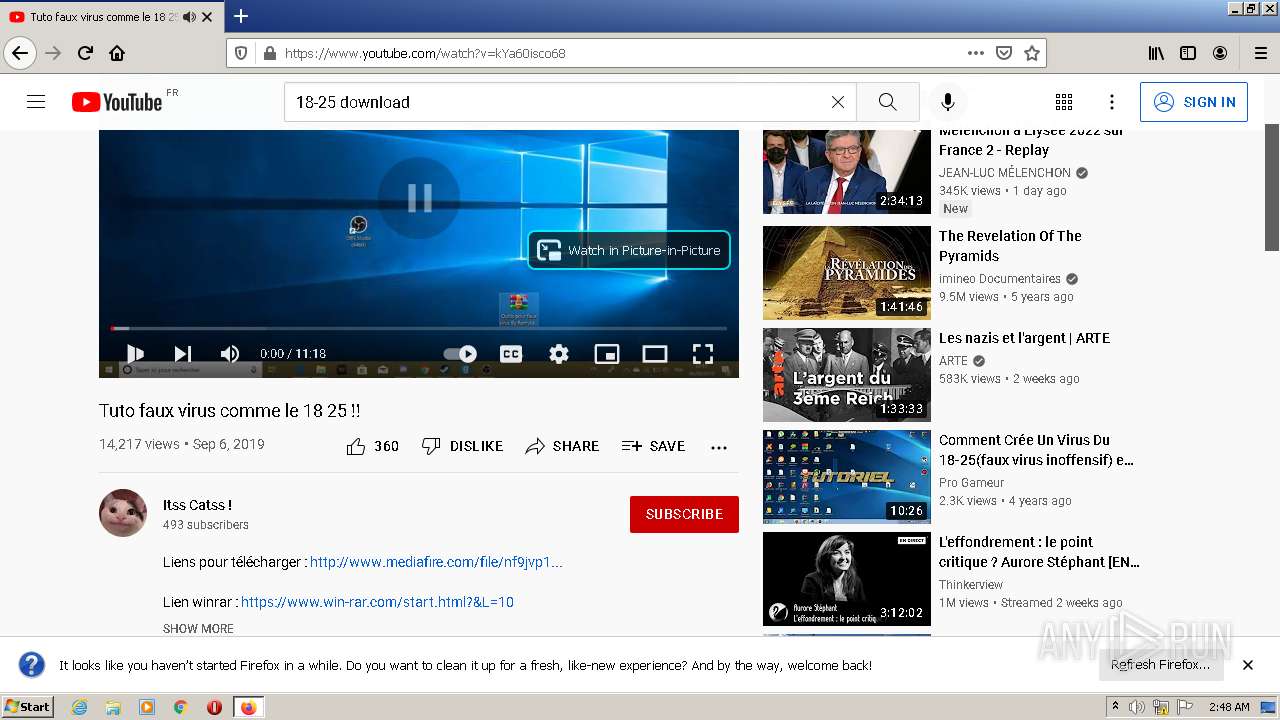1280x720 pixels.
Task: Open YouTube guide hamburger menu
Action: [36, 102]
